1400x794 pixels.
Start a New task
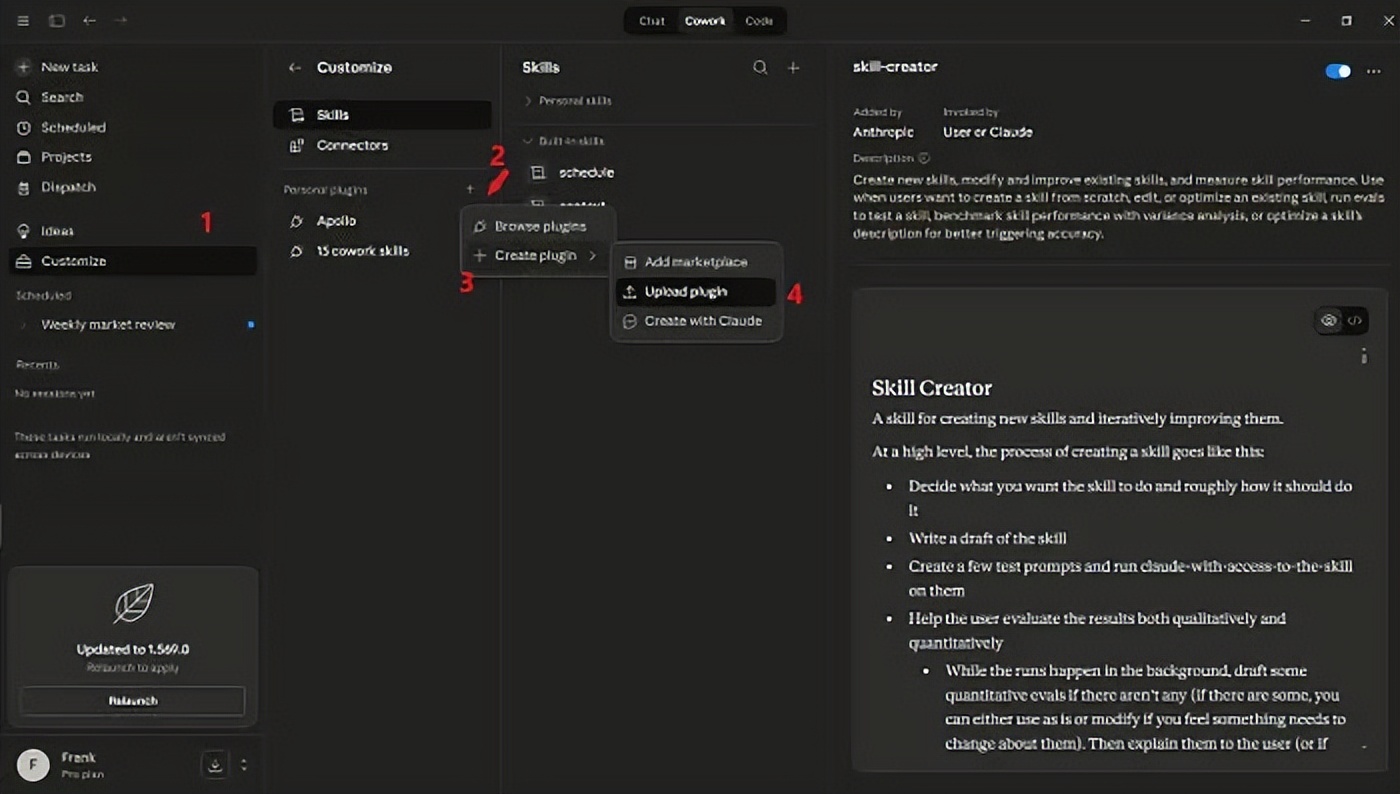133,67
